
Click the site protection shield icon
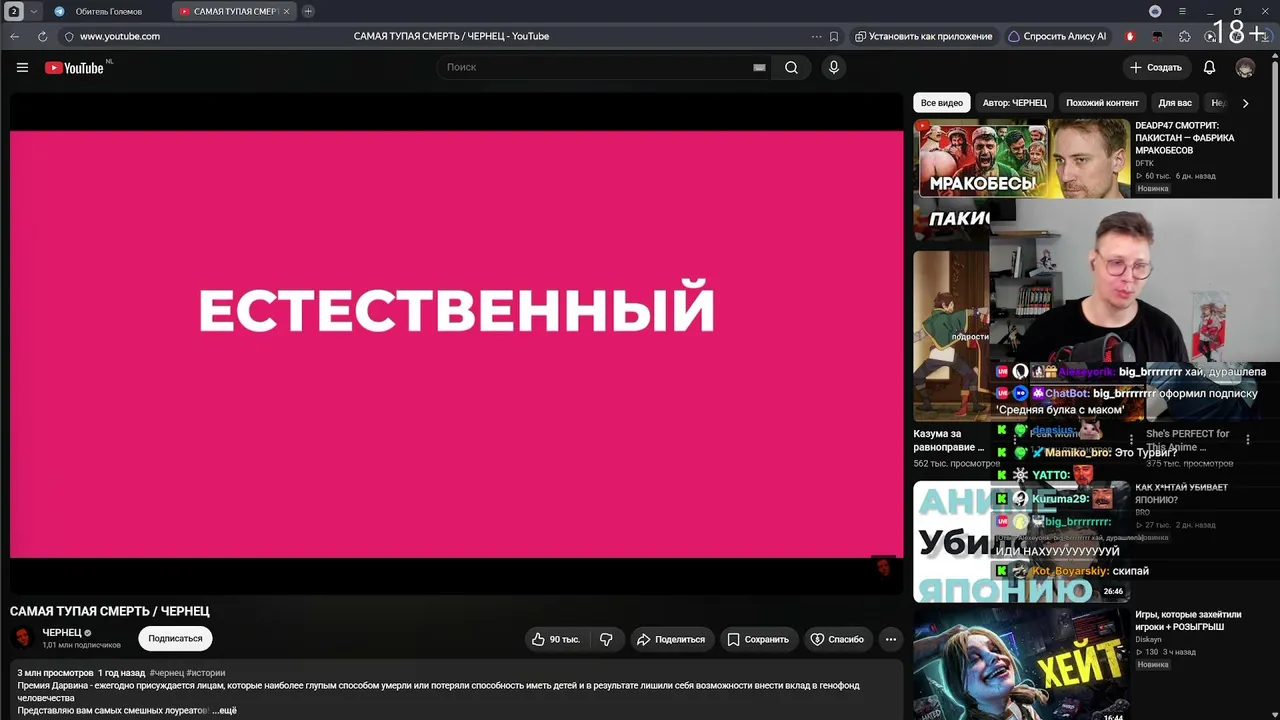69,36
